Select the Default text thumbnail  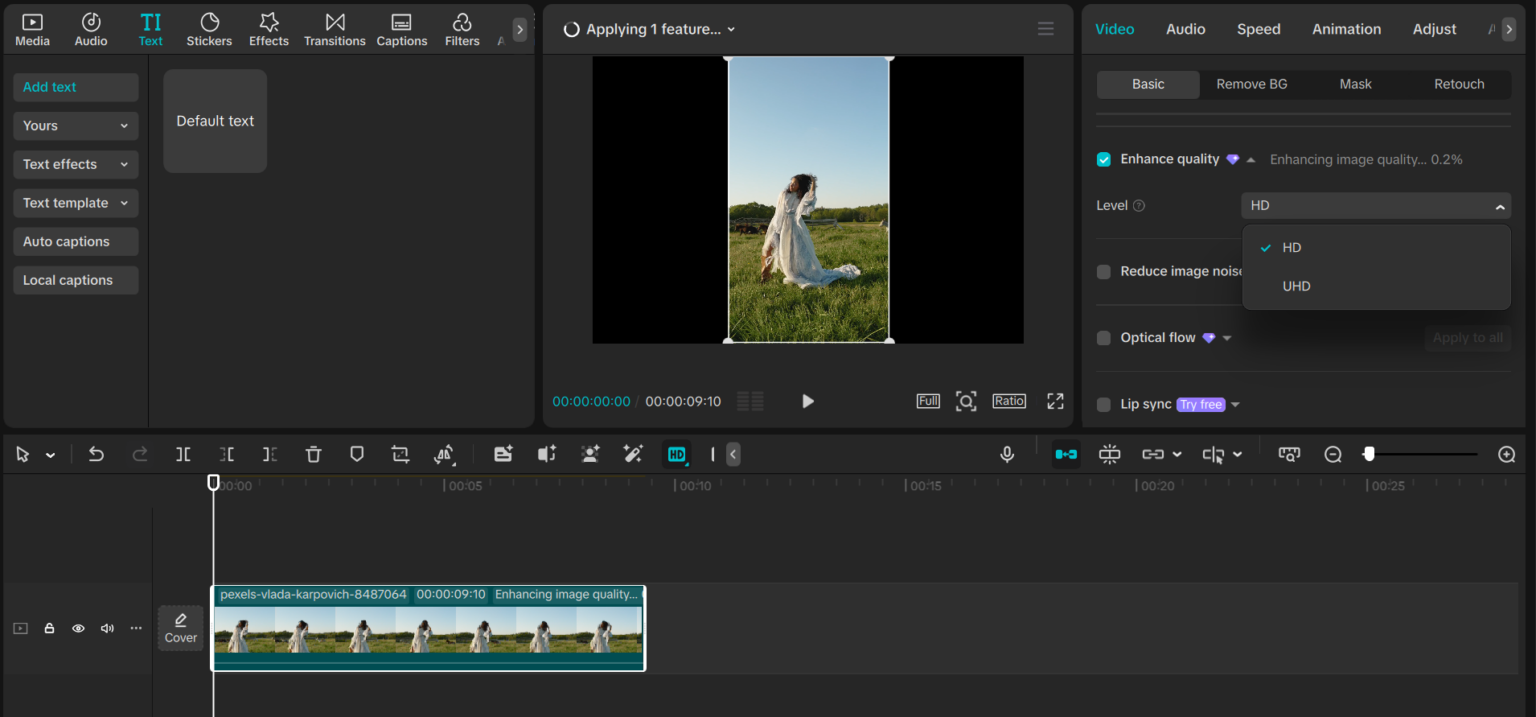click(x=214, y=120)
